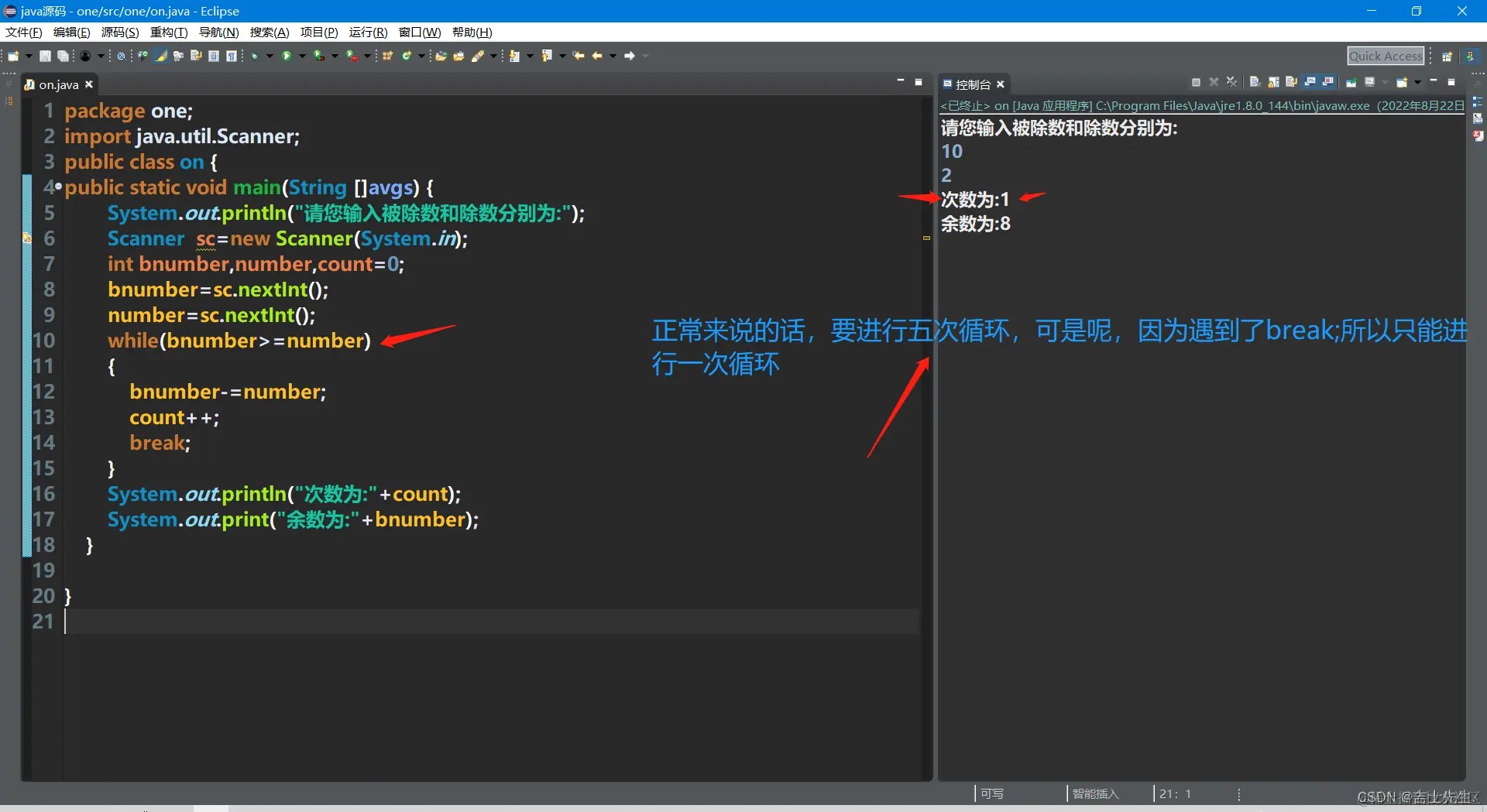
Task: Open the Search dropdown arrow
Action: tap(493, 56)
